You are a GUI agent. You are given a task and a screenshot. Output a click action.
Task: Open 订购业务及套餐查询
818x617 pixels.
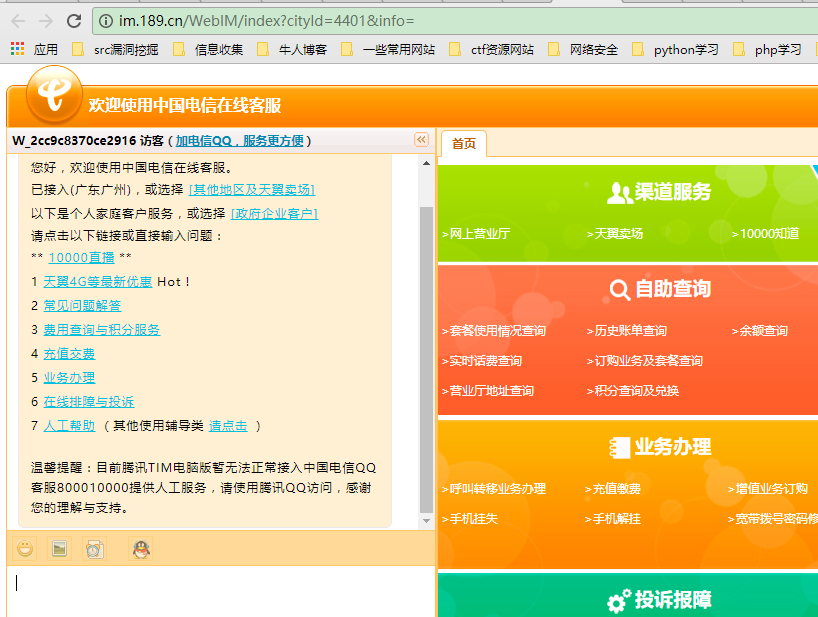[x=644, y=361]
